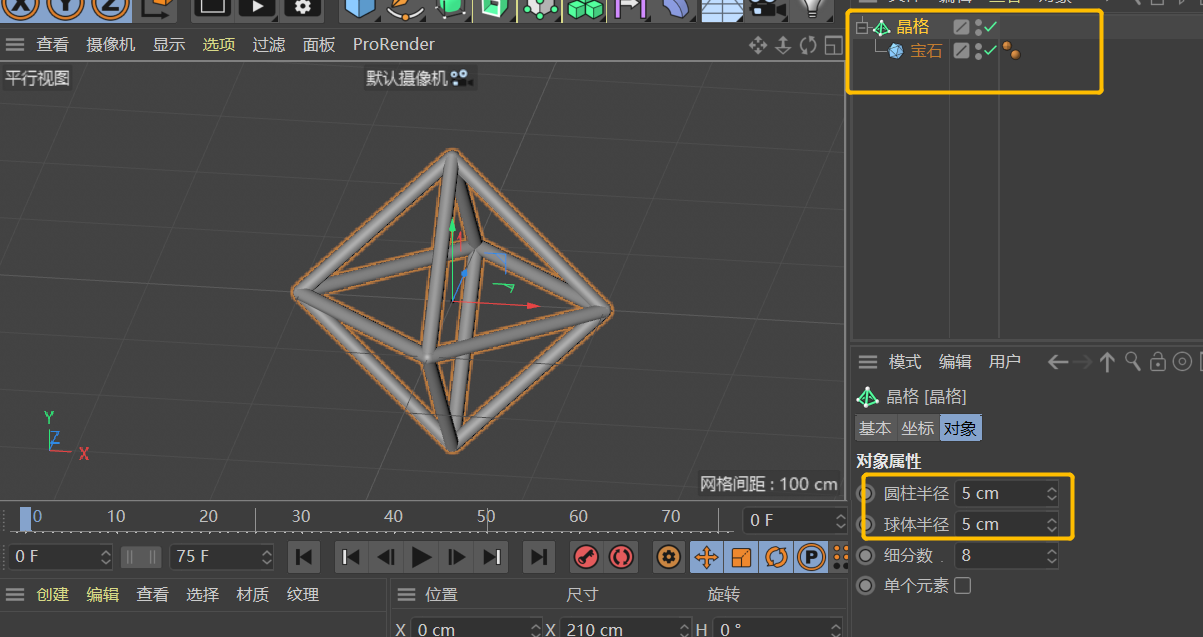Switch to the 基本 tab
1203x637 pixels.
(875, 428)
